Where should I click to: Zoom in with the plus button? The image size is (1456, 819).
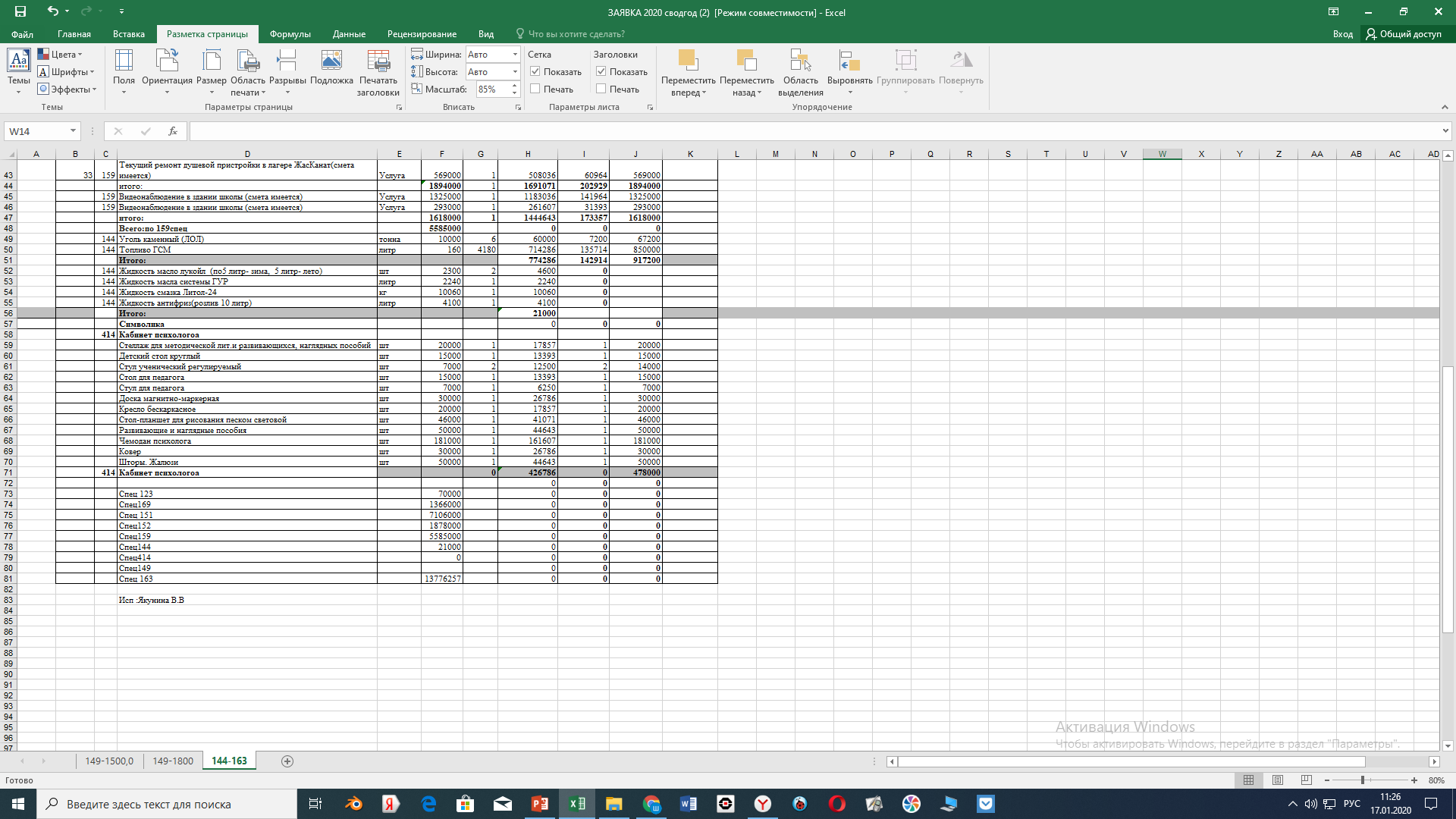pos(1414,780)
